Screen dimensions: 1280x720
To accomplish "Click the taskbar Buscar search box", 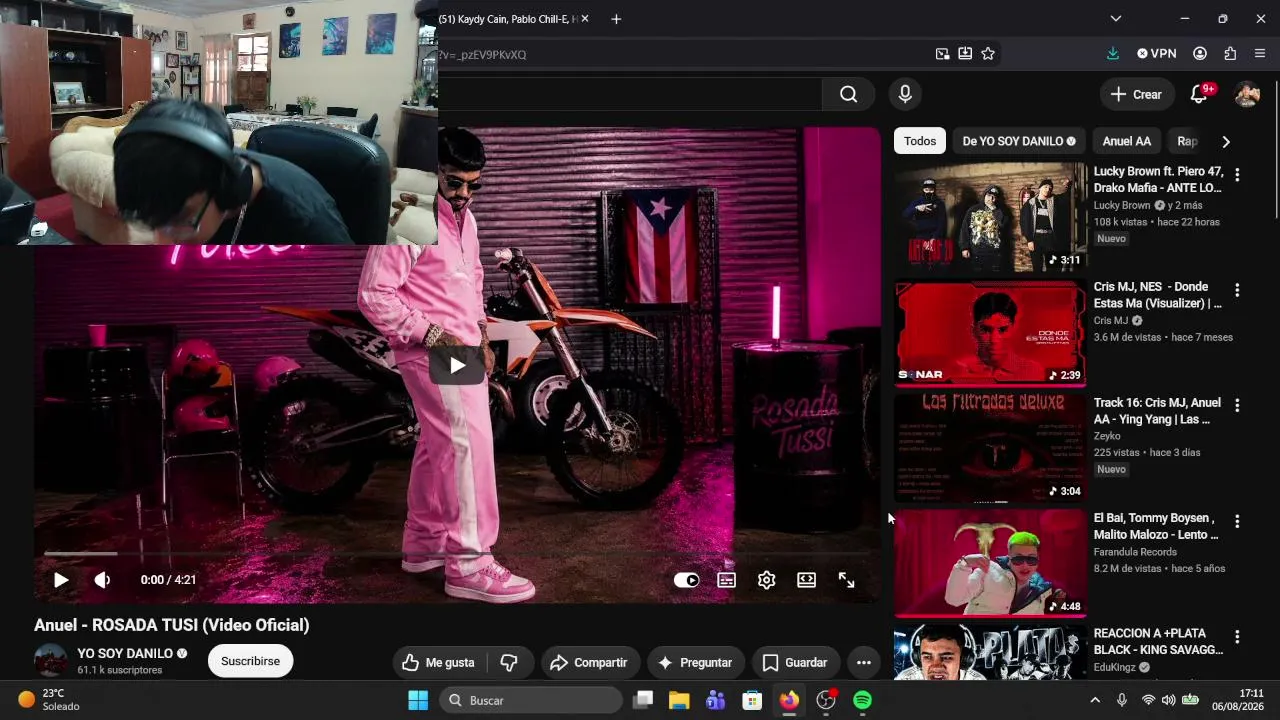I will (530, 700).
